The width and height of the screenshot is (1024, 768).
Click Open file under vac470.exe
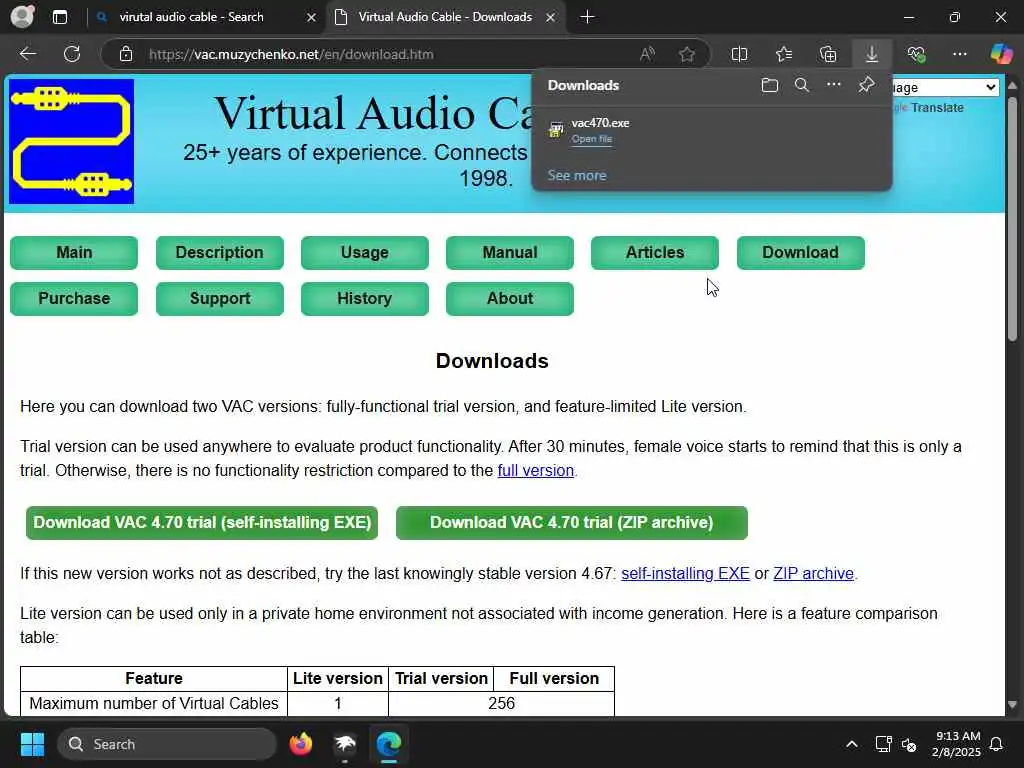[592, 139]
